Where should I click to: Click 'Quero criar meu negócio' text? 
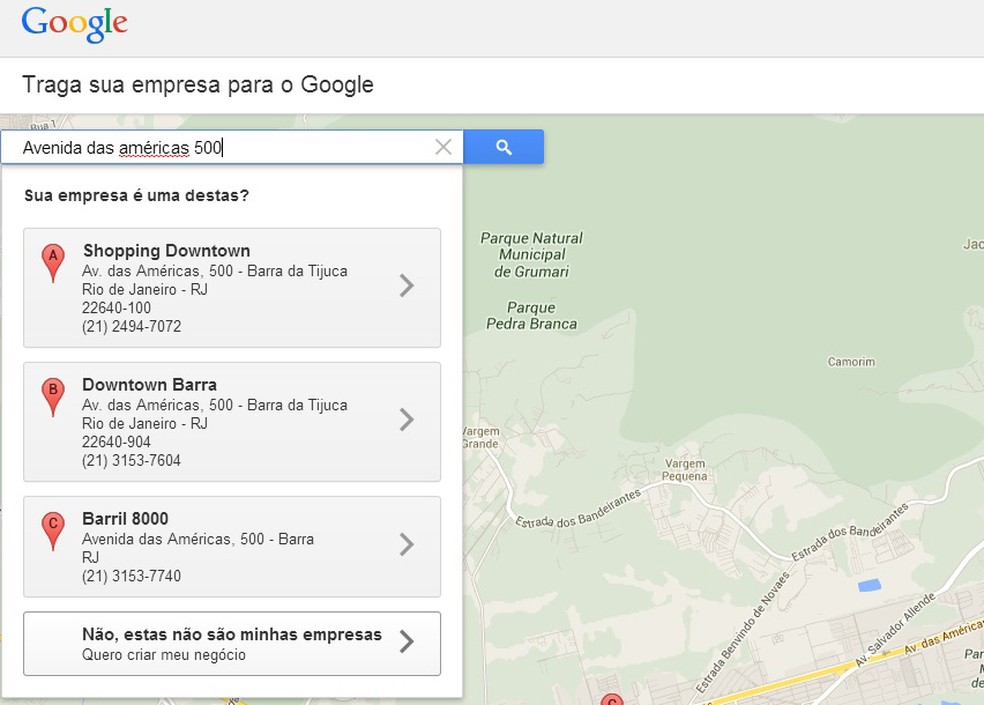[164, 655]
